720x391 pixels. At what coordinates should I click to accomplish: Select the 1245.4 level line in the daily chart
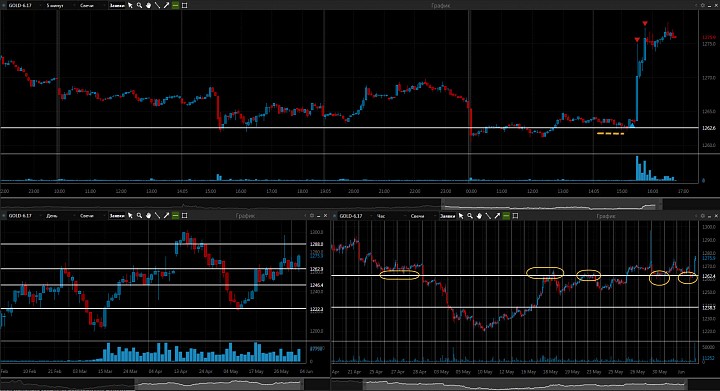tap(153, 285)
